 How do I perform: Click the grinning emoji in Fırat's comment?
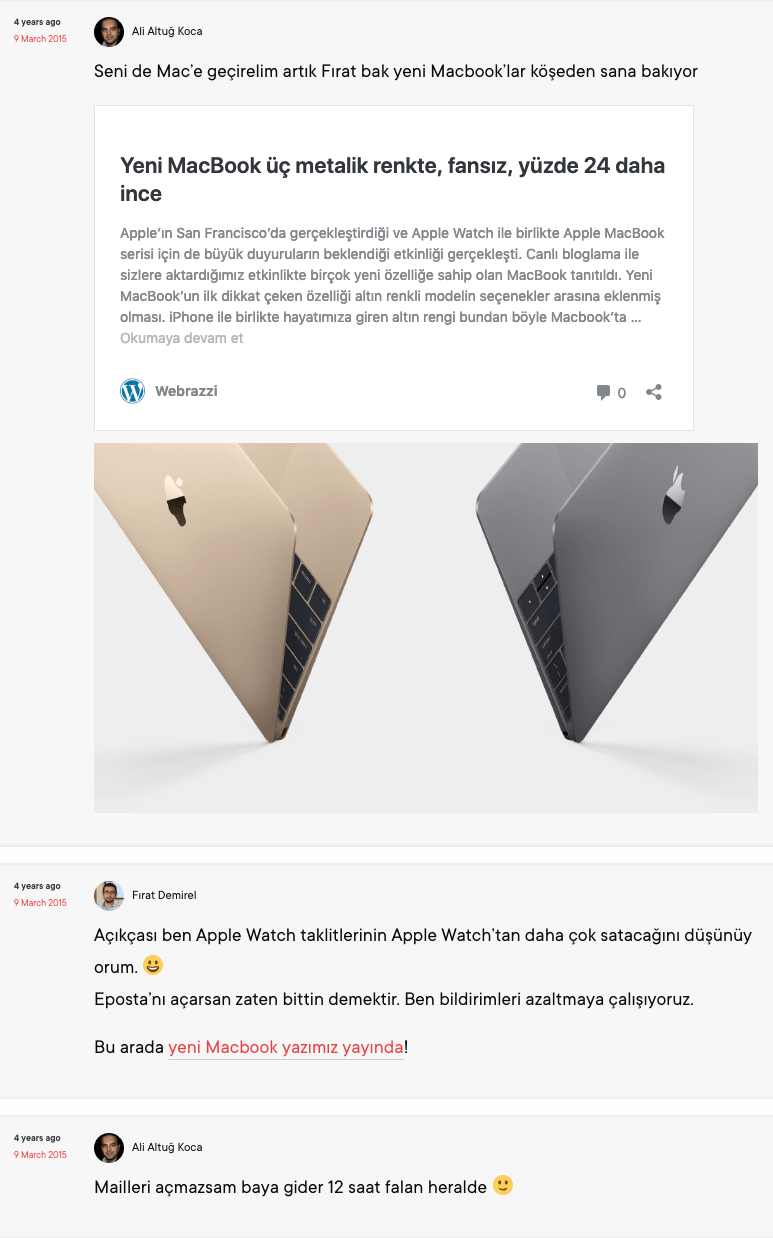click(152, 966)
